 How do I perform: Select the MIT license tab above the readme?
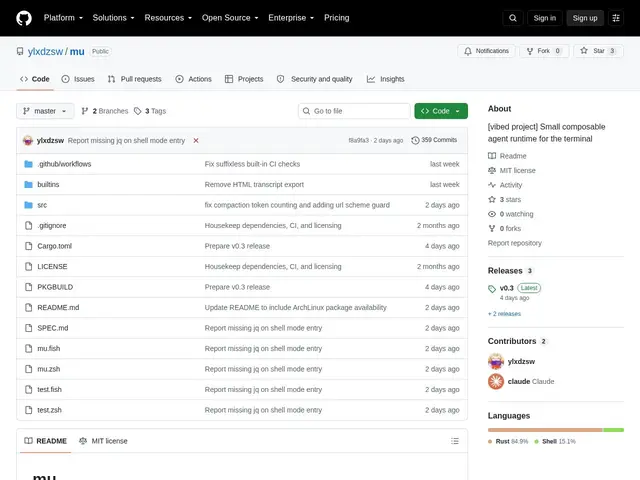[103, 441]
